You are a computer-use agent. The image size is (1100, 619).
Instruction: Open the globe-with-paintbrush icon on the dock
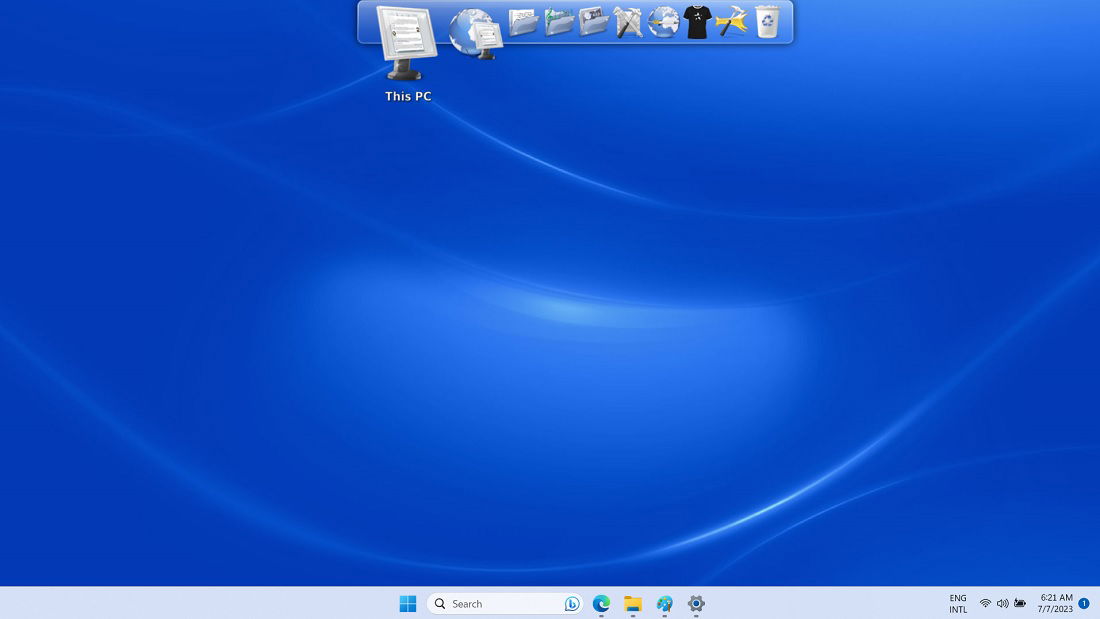(662, 22)
